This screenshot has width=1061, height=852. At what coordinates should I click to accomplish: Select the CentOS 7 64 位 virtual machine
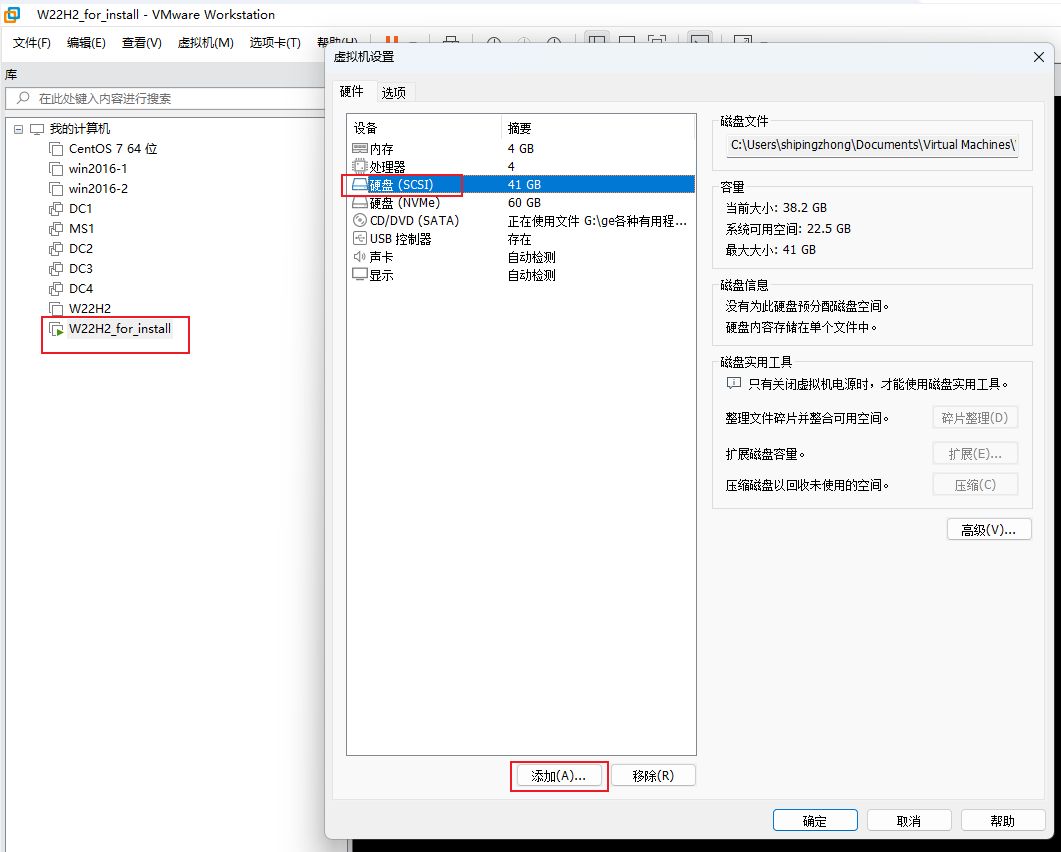pos(112,149)
